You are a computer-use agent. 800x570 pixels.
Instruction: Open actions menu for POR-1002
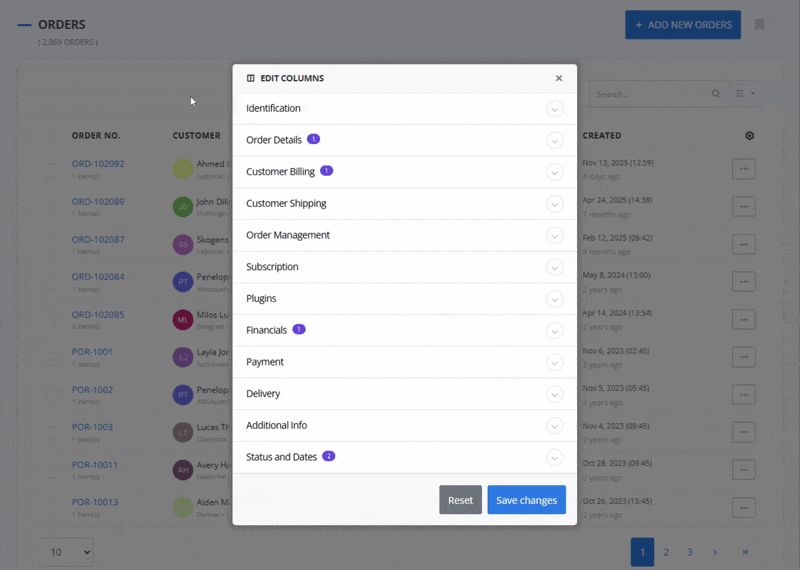(743, 394)
